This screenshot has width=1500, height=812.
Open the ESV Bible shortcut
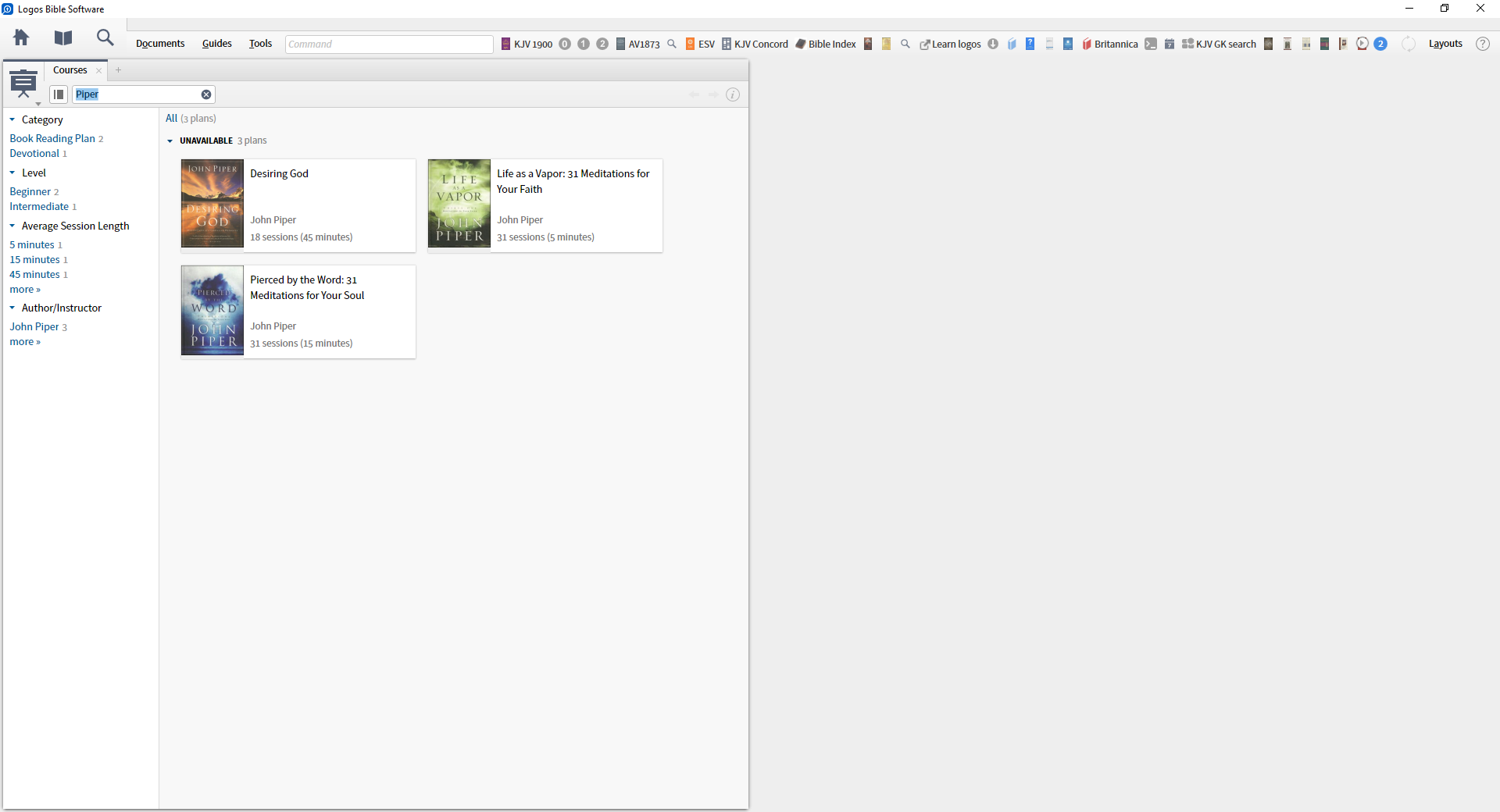tap(700, 44)
